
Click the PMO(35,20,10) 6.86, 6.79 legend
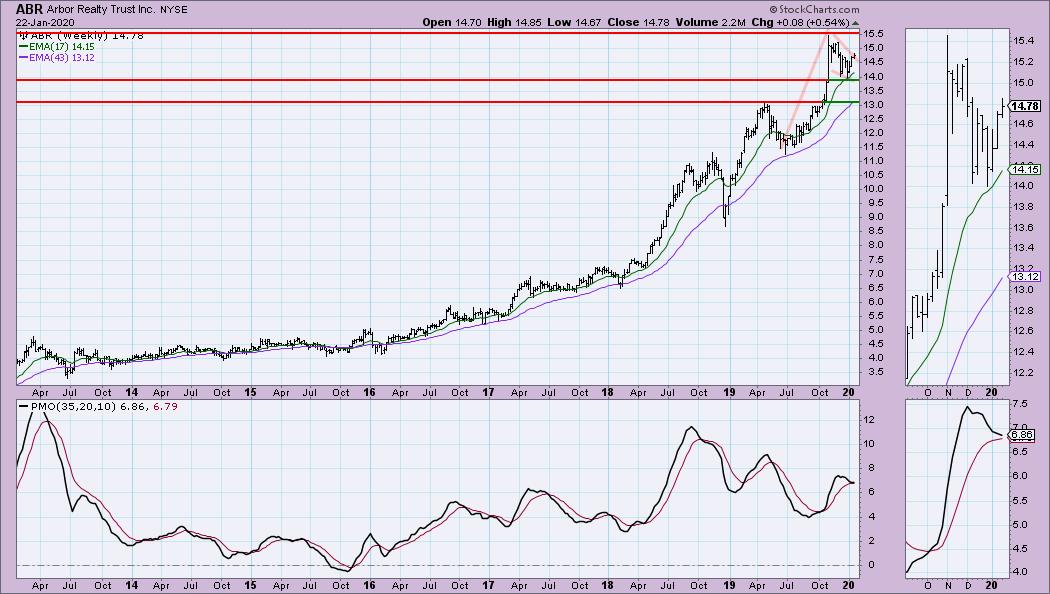[104, 406]
